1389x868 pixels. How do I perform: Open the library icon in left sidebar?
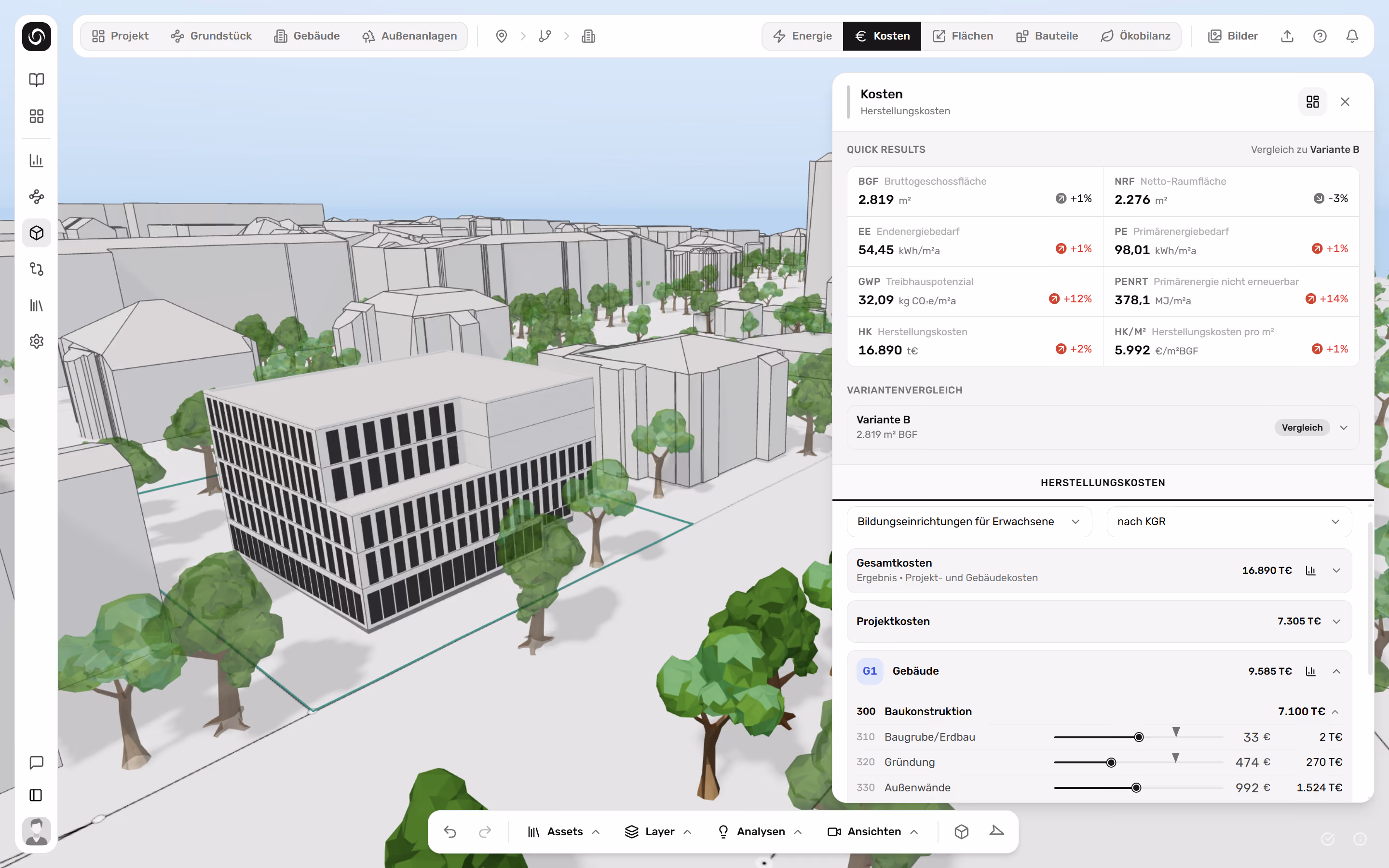click(36, 305)
